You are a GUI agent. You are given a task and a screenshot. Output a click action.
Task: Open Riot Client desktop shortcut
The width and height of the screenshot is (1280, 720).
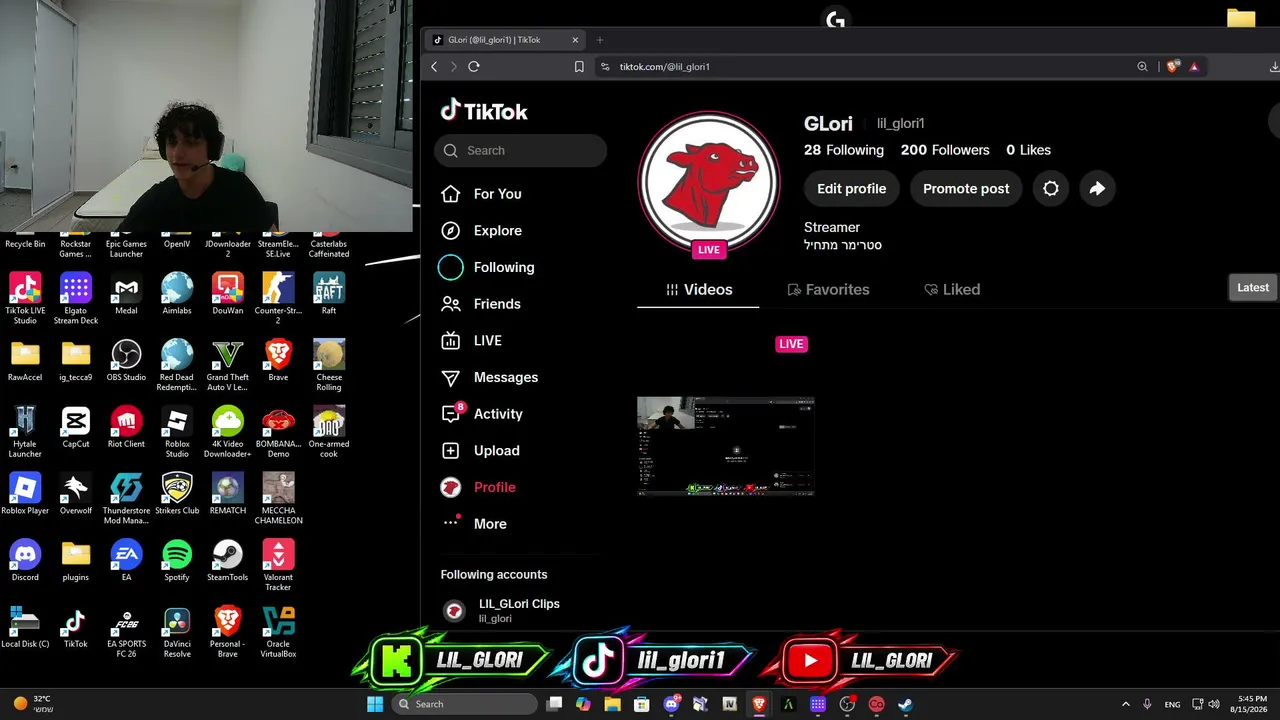[x=126, y=428]
